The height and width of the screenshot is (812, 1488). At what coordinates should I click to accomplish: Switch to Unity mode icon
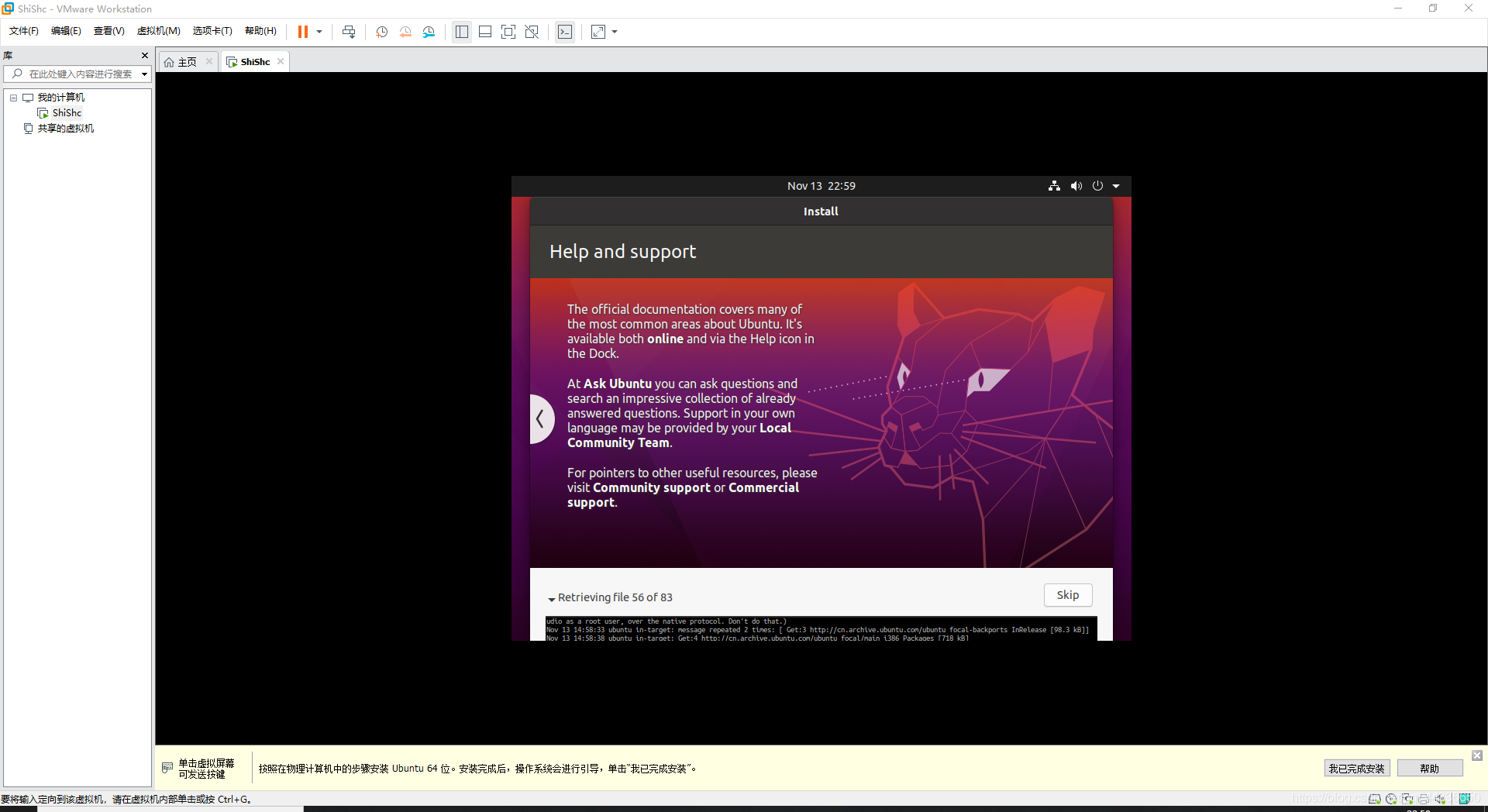click(532, 32)
